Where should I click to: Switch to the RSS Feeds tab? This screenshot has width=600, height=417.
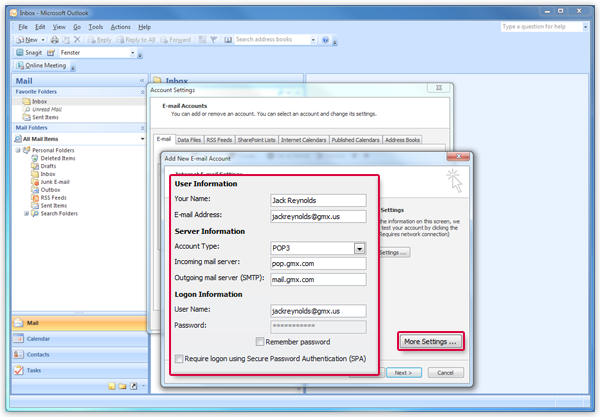(x=219, y=140)
